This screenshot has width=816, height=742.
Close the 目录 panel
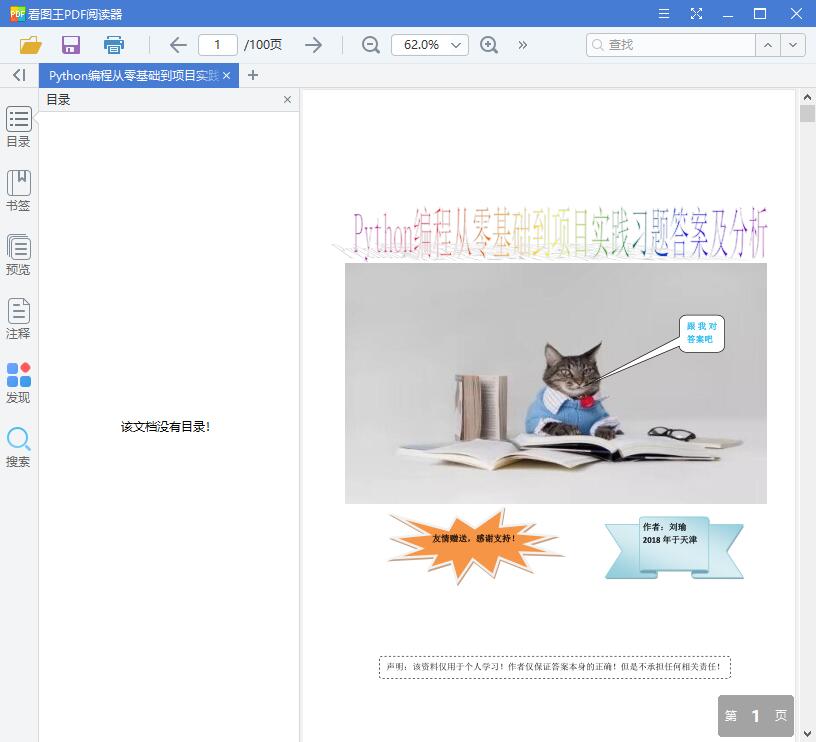[287, 99]
